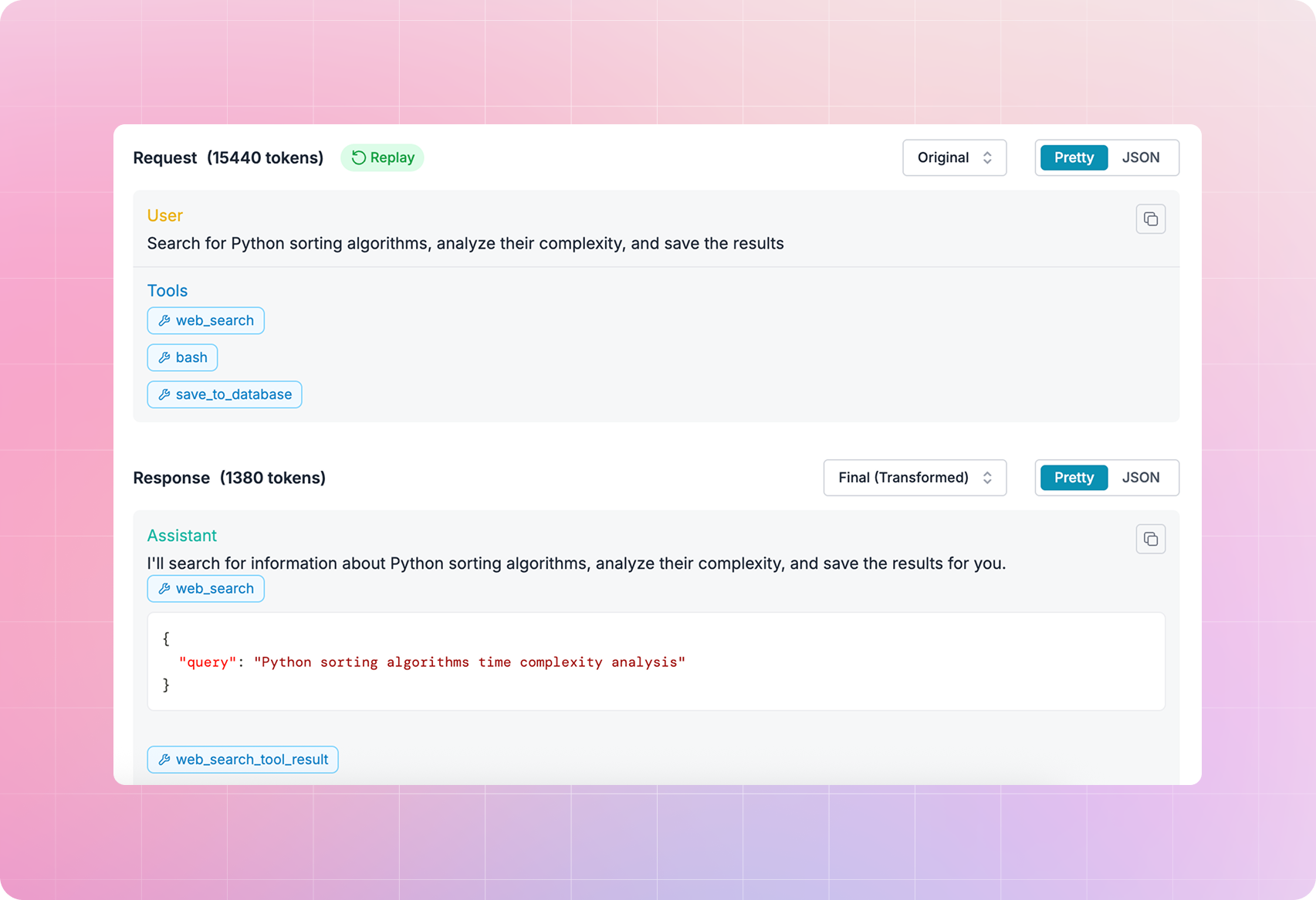1316x900 pixels.
Task: Switch Request view to JSON mode
Action: click(1141, 157)
